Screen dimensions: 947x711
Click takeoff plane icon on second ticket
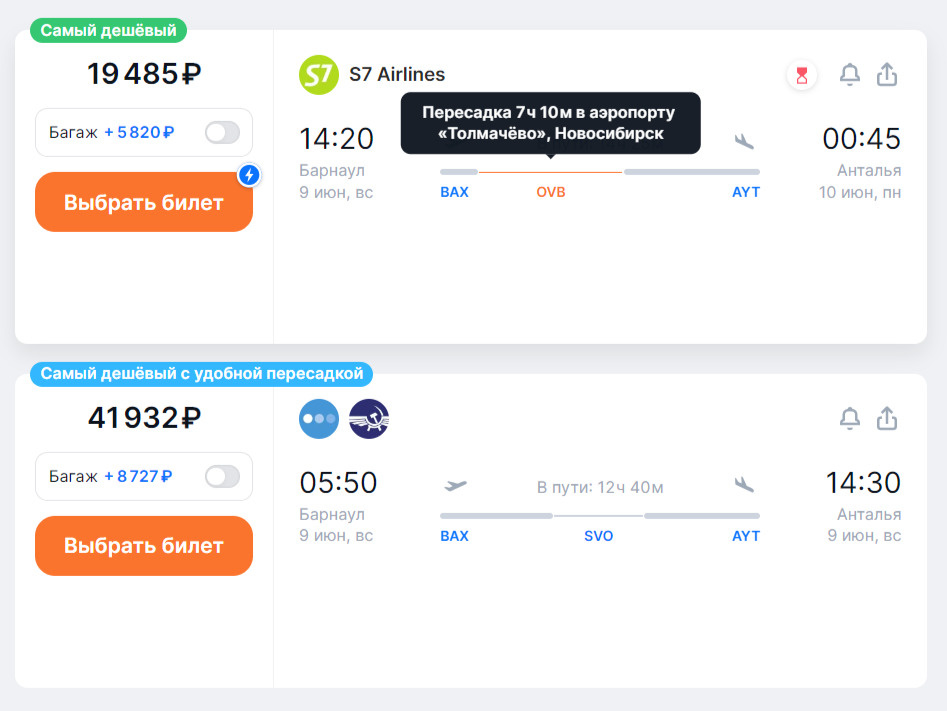pyautogui.click(x=455, y=485)
